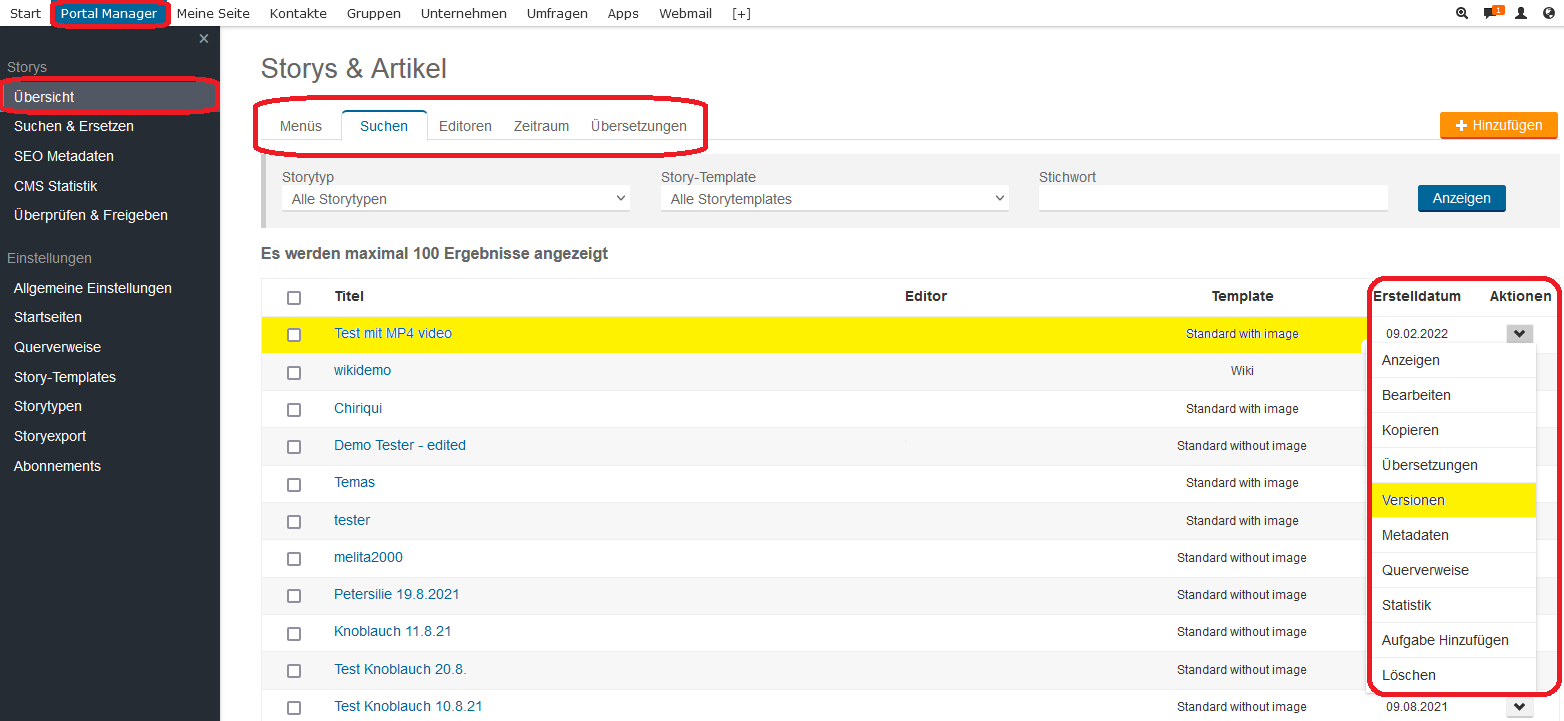Select the checkbox next to Chiriqui

[x=294, y=410]
